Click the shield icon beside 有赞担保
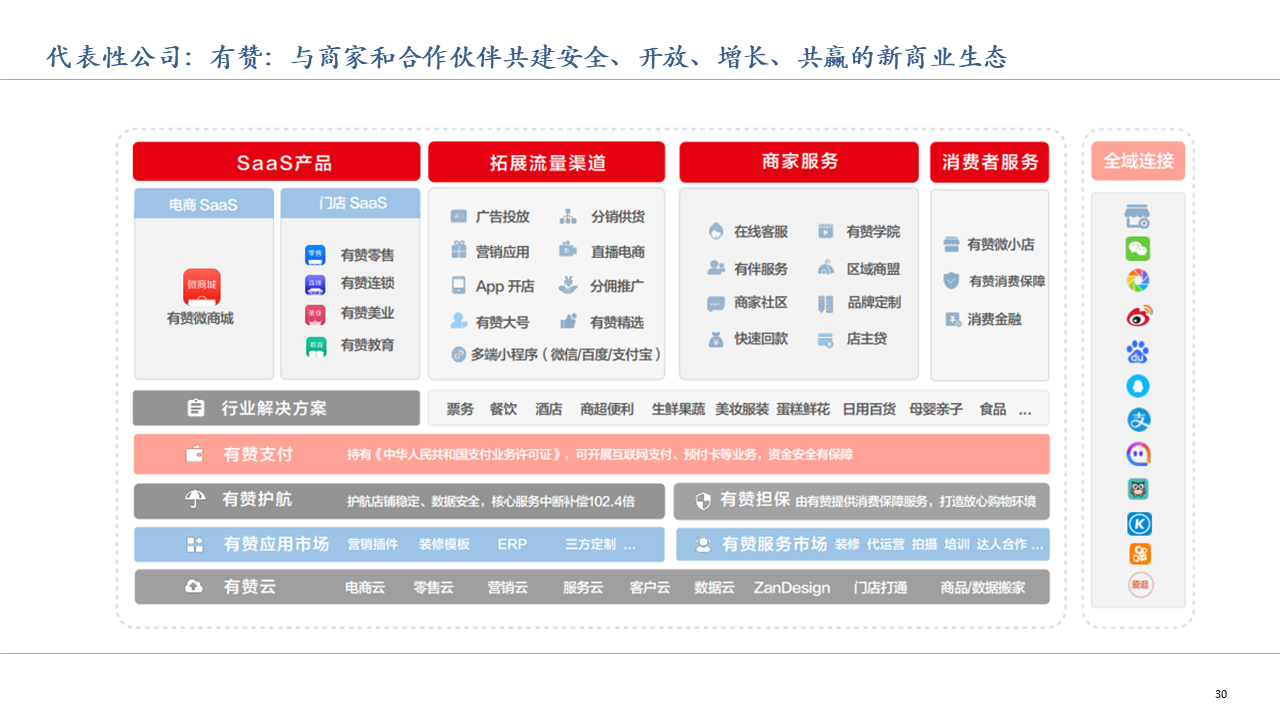The height and width of the screenshot is (720, 1280). [703, 501]
